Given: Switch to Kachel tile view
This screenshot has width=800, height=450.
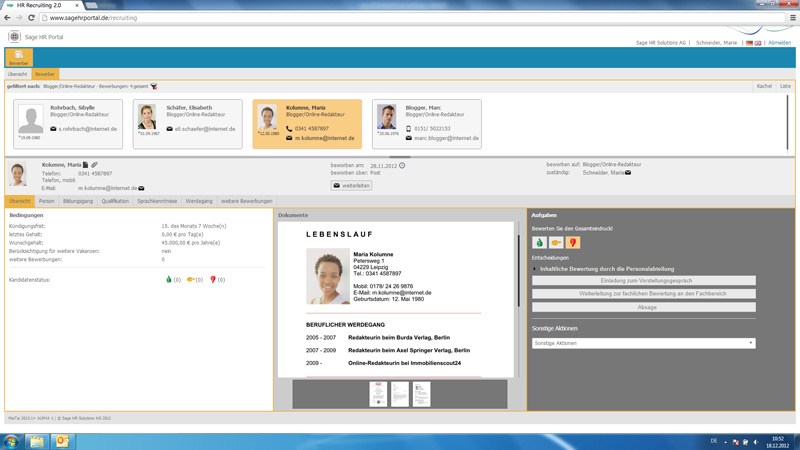Looking at the screenshot, I should click(x=763, y=87).
